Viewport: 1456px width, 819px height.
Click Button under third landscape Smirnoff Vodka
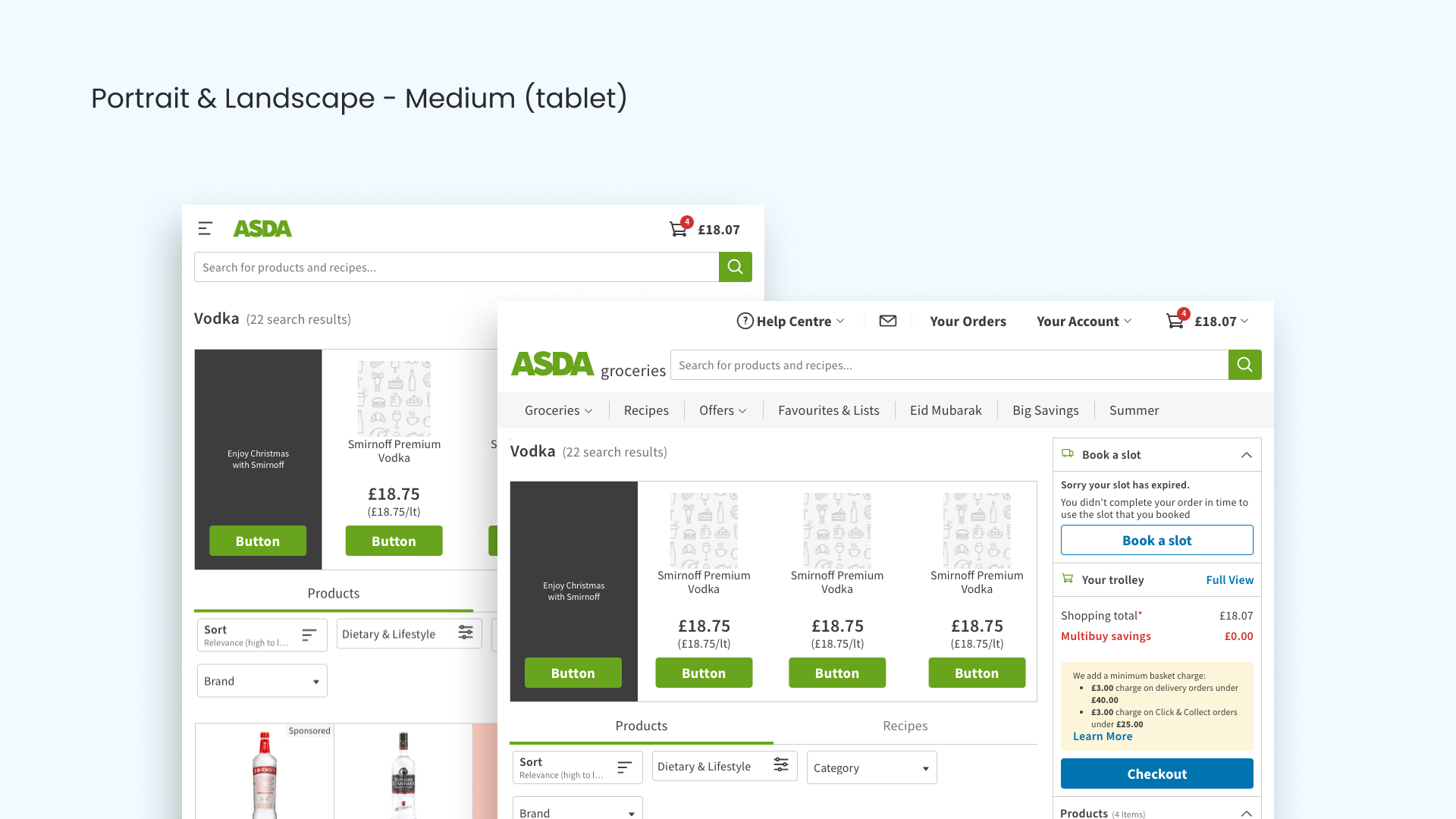[x=977, y=673]
